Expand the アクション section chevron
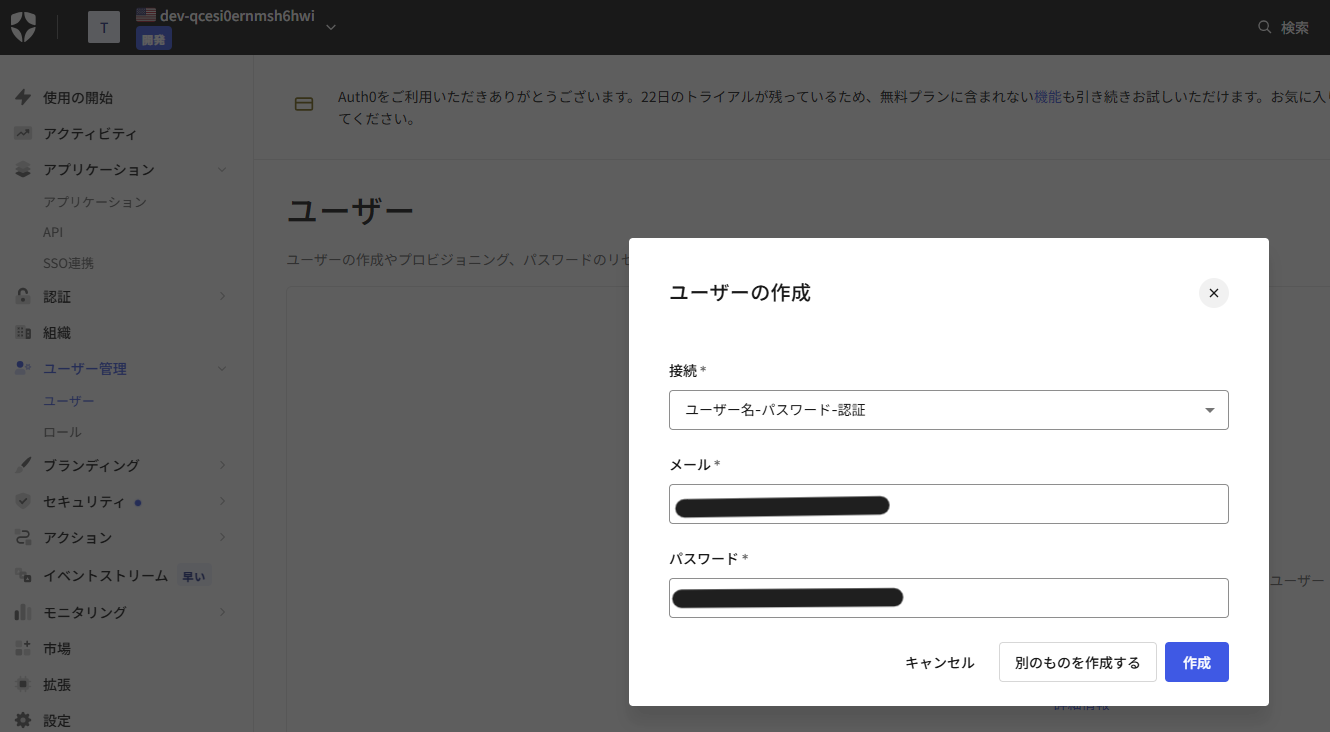Image resolution: width=1330 pixels, height=732 pixels. [222, 537]
